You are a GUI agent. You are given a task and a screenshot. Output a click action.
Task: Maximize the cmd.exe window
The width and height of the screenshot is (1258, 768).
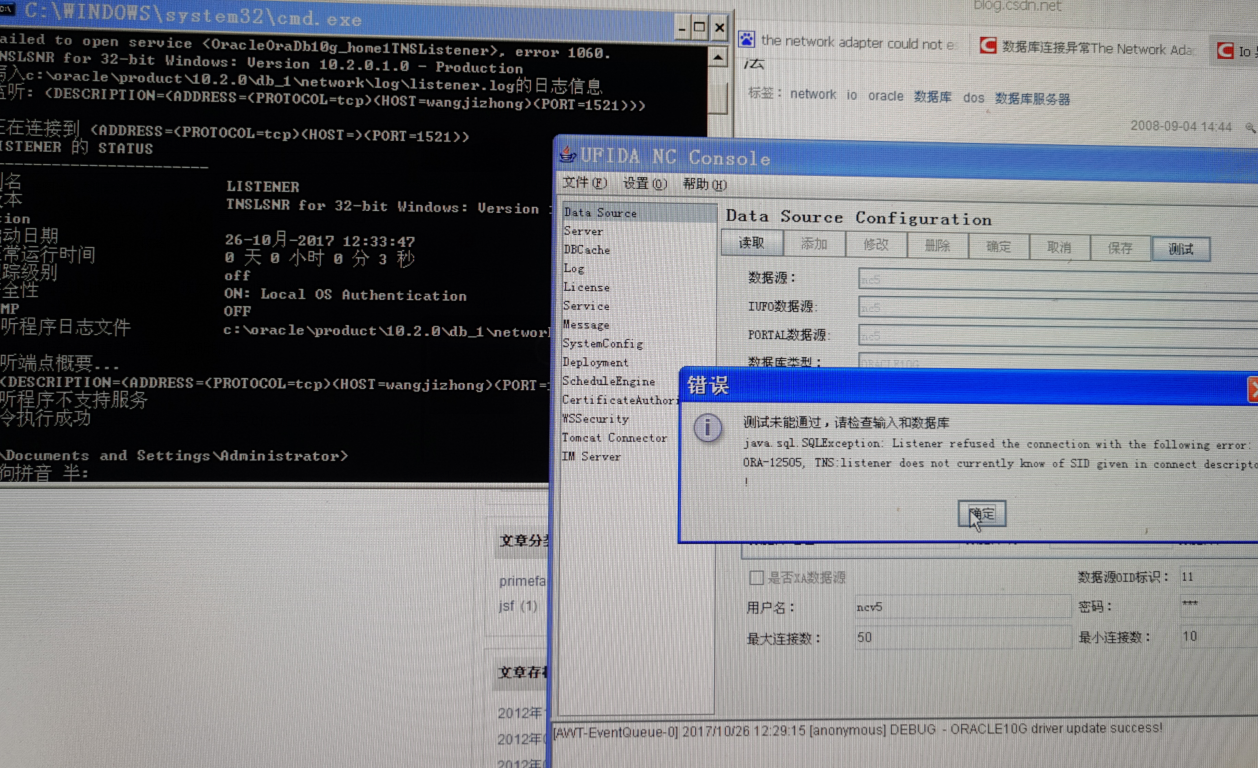tap(700, 27)
